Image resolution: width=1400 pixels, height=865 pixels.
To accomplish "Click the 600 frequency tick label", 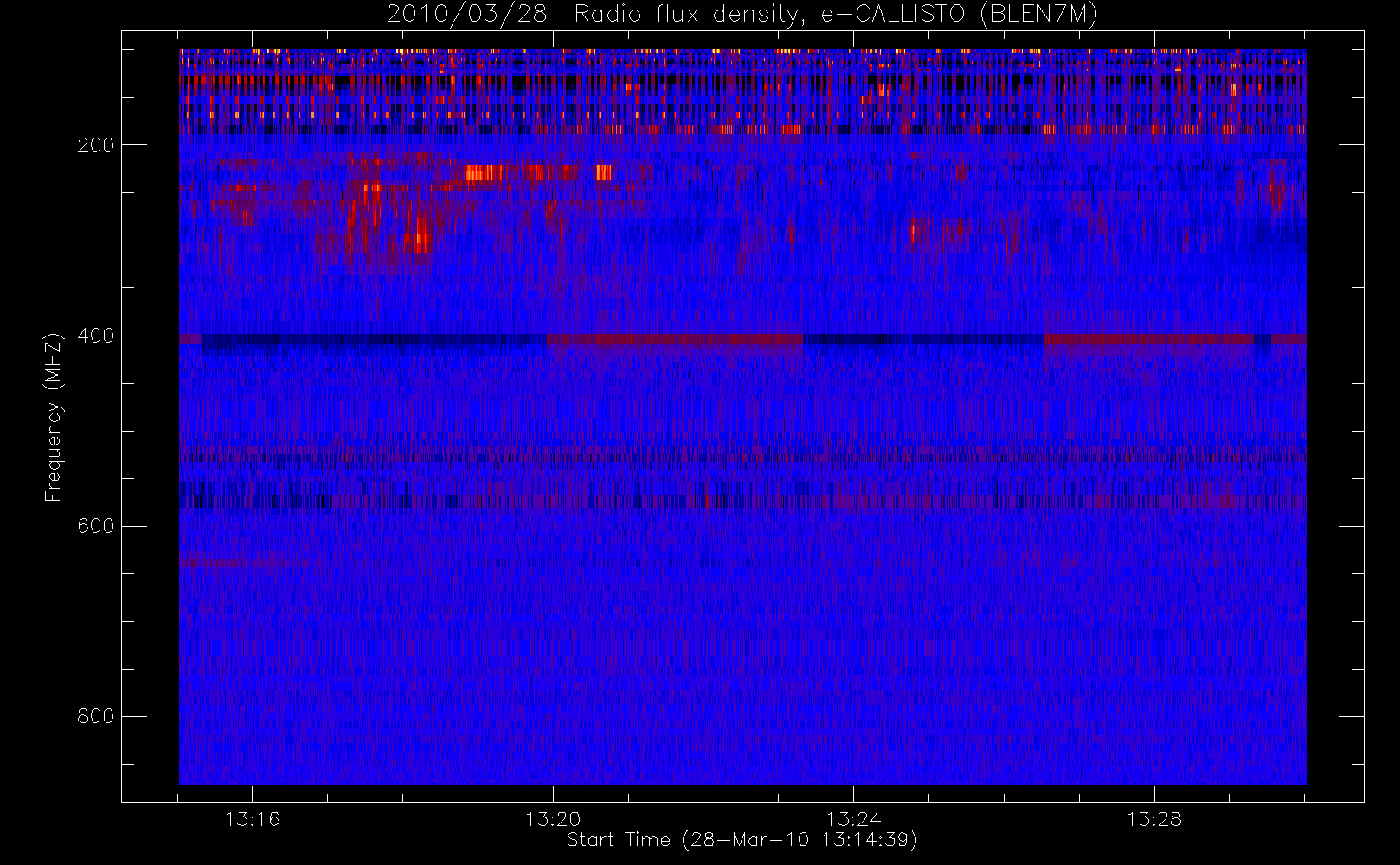I will (x=96, y=526).
